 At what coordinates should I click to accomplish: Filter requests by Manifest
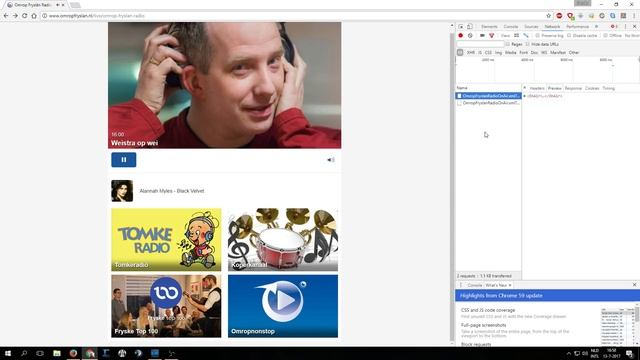558,52
